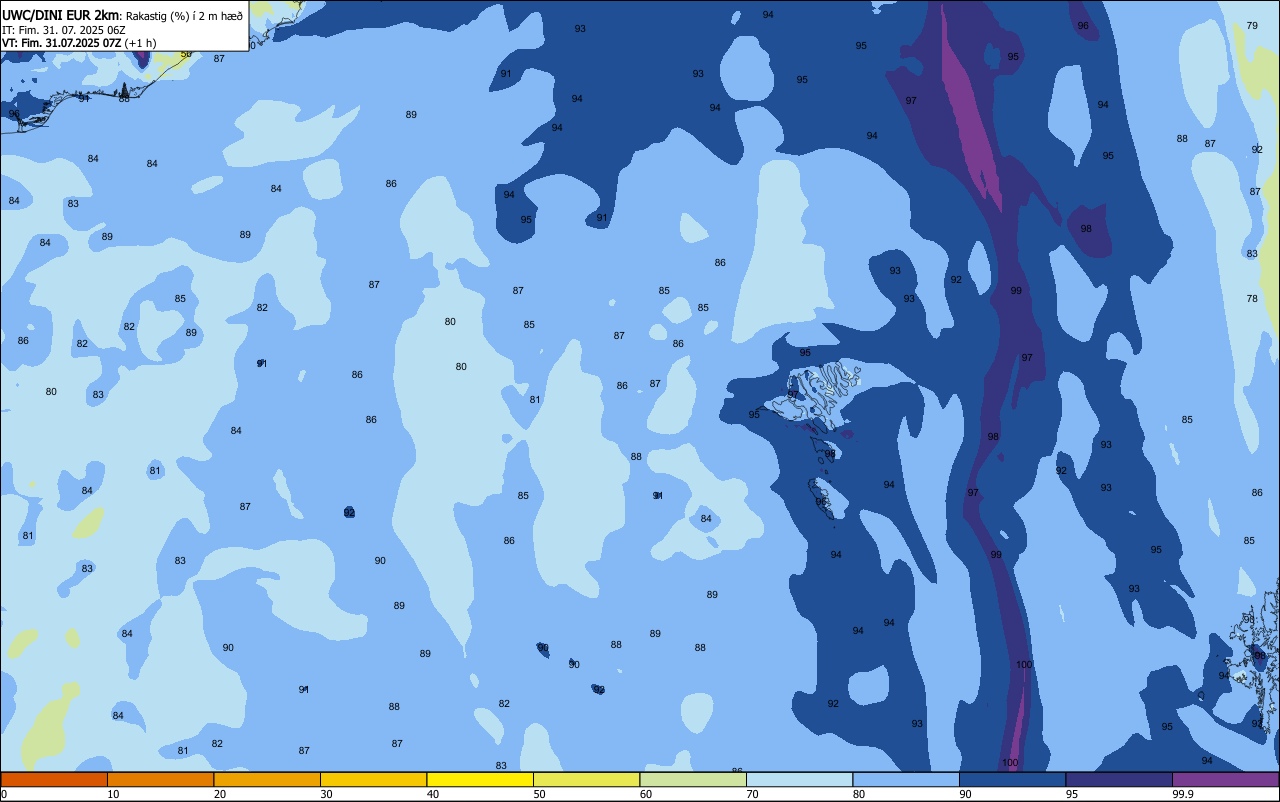Select the pale blue 70–80 legend swatch
This screenshot has height=802, width=1280.
pyautogui.click(x=799, y=779)
